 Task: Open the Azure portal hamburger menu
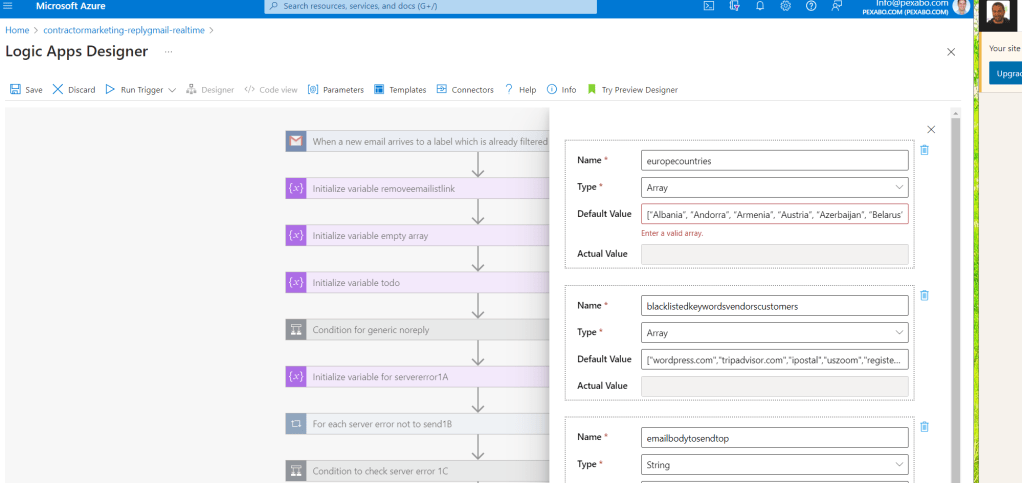pyautogui.click(x=8, y=6)
